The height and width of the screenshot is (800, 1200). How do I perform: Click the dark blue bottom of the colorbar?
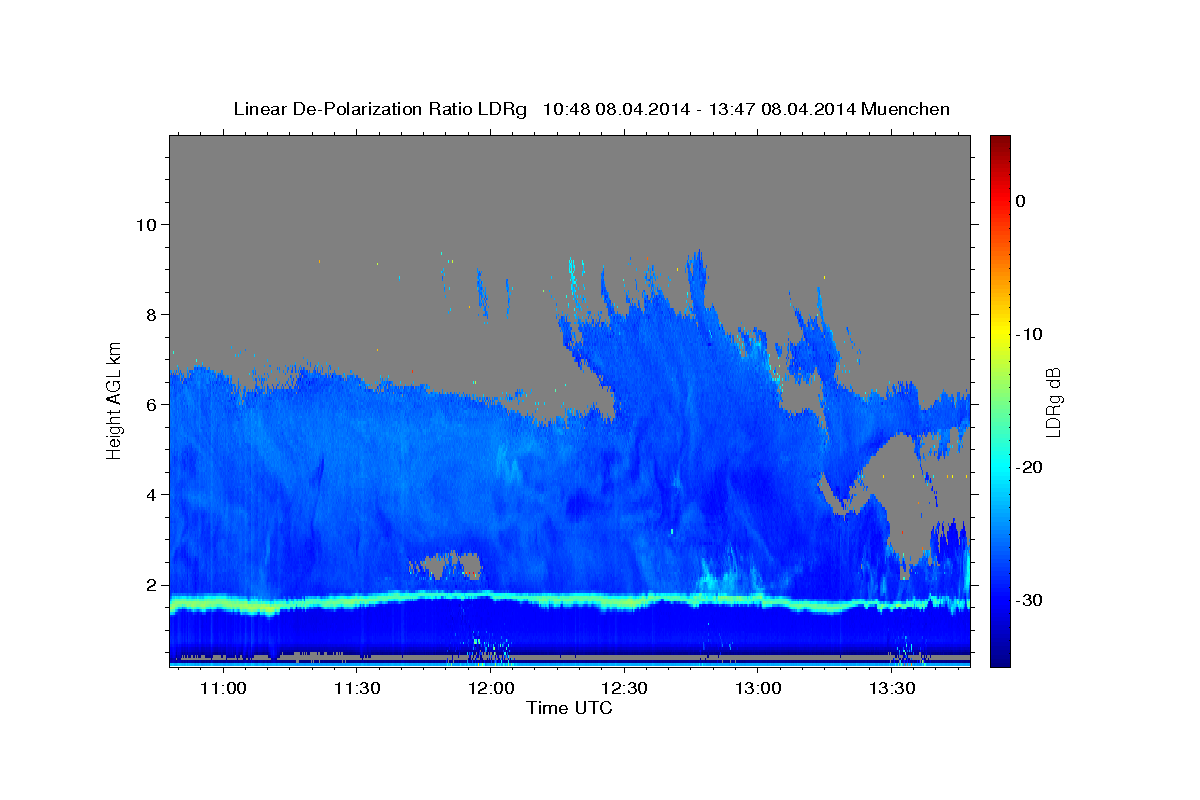pos(1000,659)
